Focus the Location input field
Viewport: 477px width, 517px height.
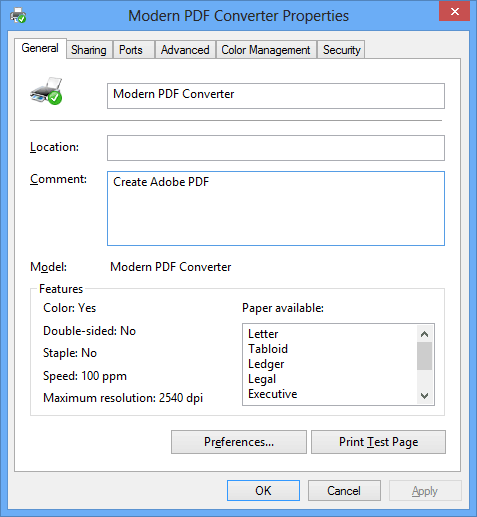[x=276, y=148]
